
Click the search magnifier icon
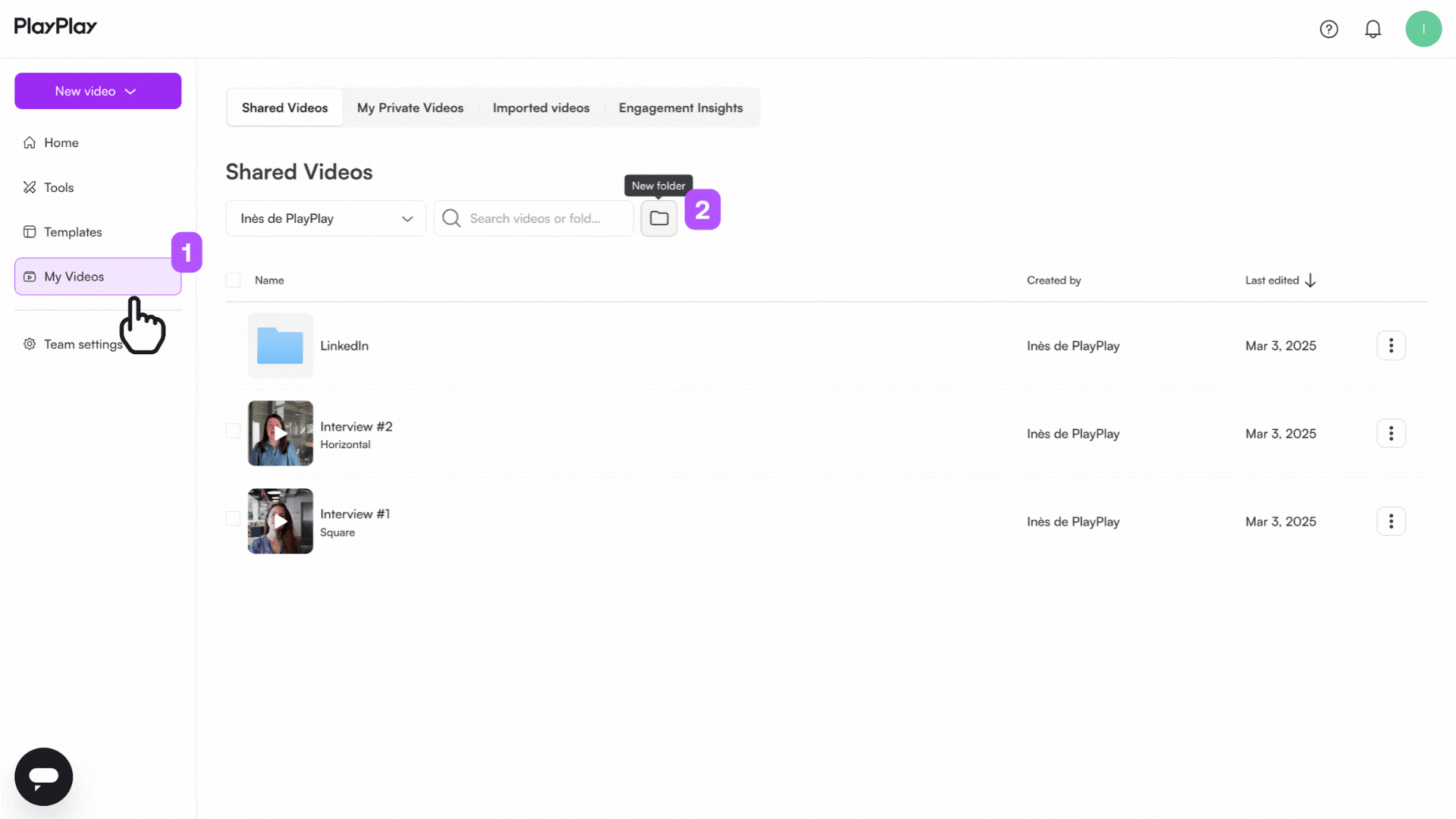[x=451, y=218]
